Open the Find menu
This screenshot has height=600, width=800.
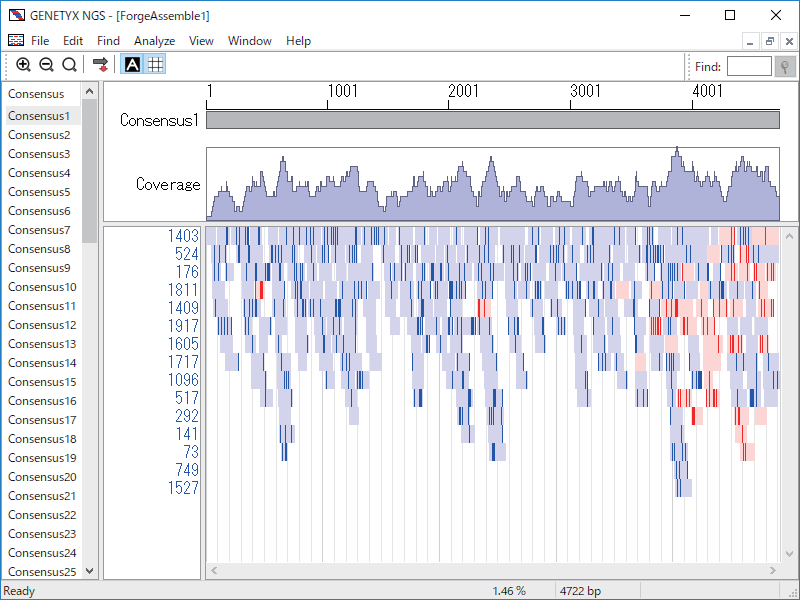tap(108, 41)
